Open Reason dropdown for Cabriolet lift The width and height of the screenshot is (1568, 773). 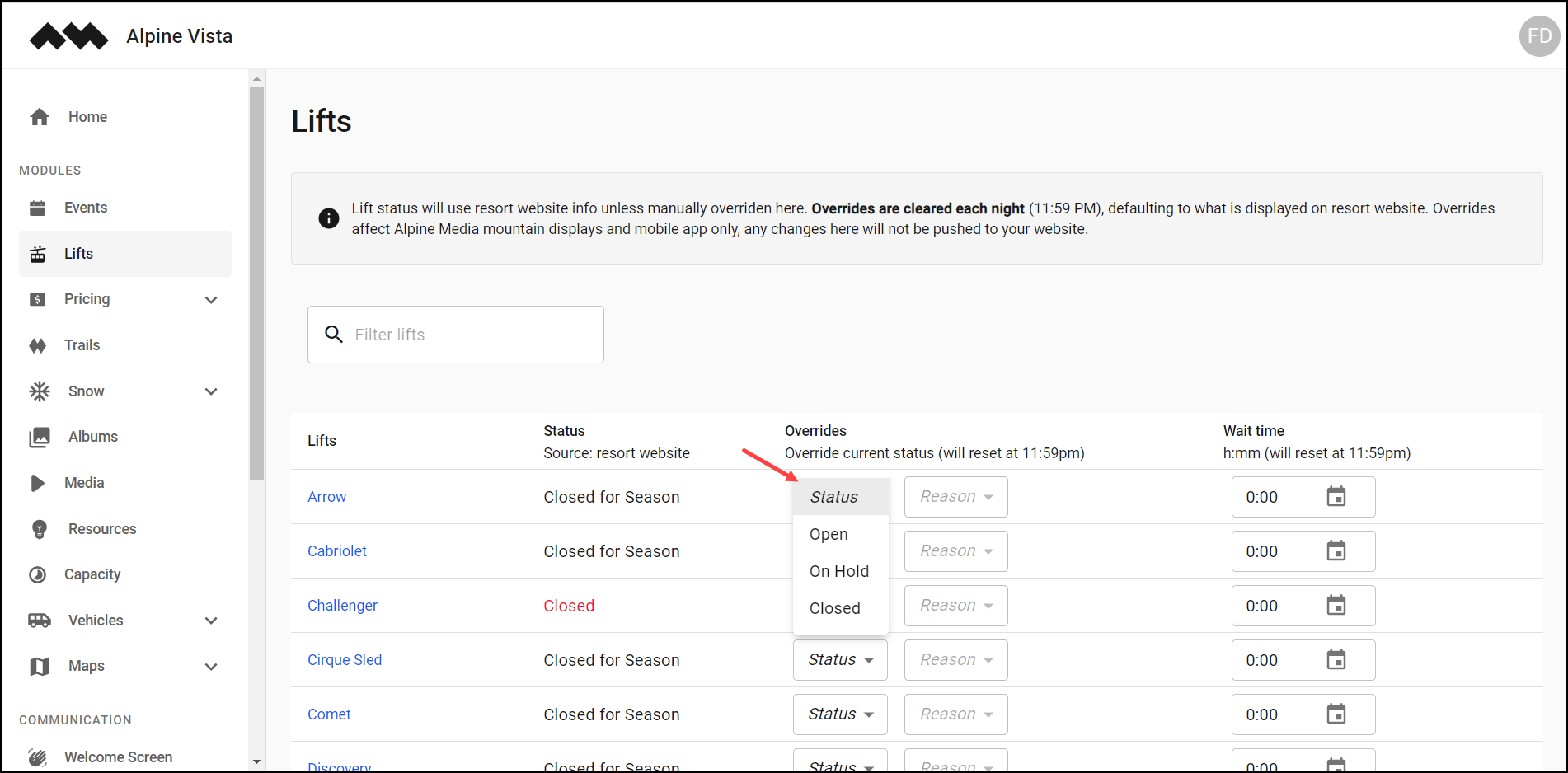[955, 551]
